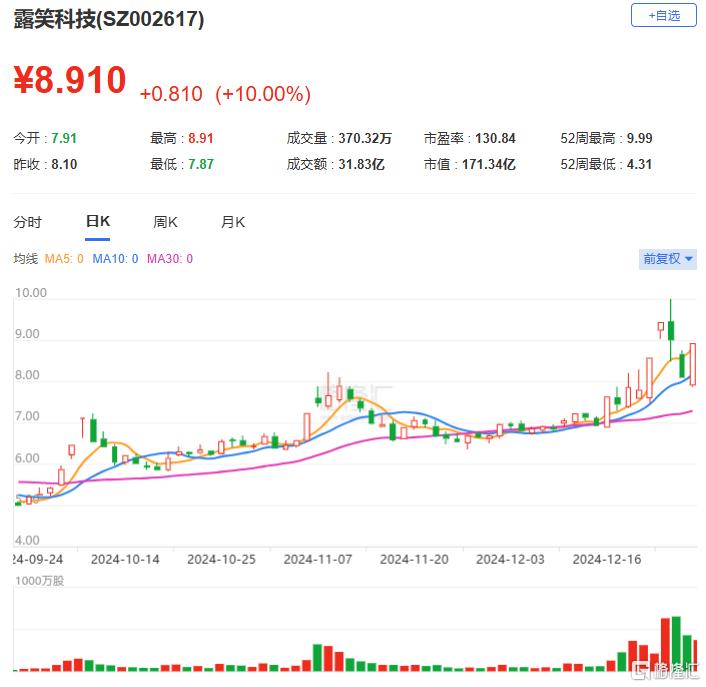Click the 10.00 price axis label
This screenshot has width=706, height=687.
coord(31,293)
